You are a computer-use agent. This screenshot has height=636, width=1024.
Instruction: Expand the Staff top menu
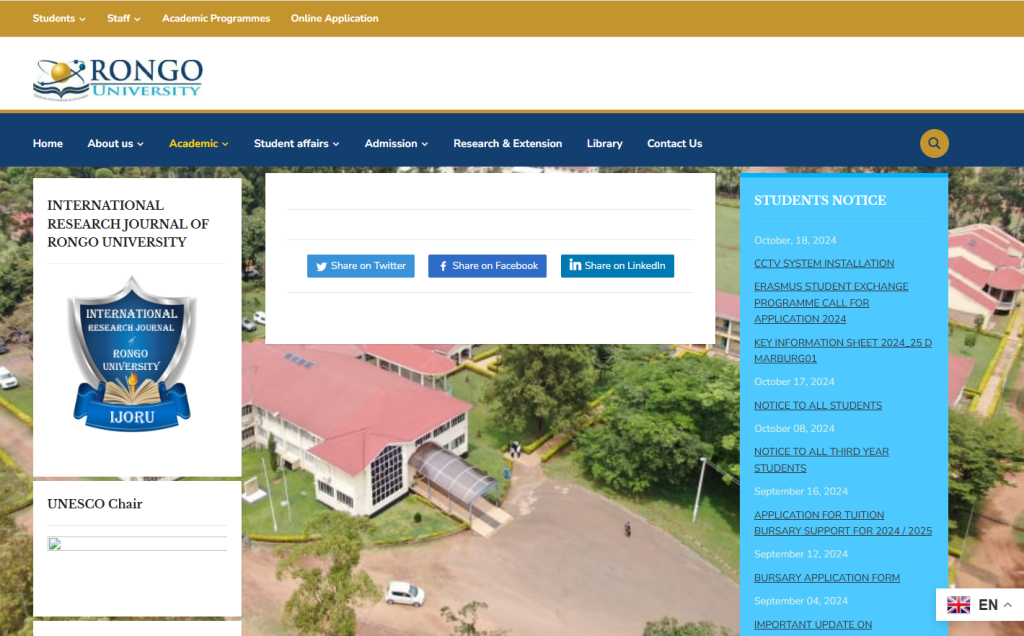pos(124,18)
